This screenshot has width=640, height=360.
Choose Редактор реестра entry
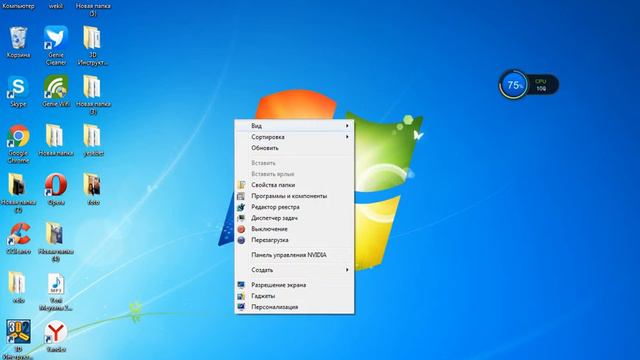294,207
